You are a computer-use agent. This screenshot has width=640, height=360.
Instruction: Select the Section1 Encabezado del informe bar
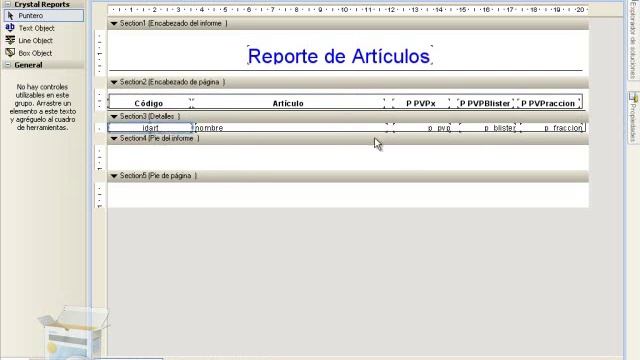point(348,24)
